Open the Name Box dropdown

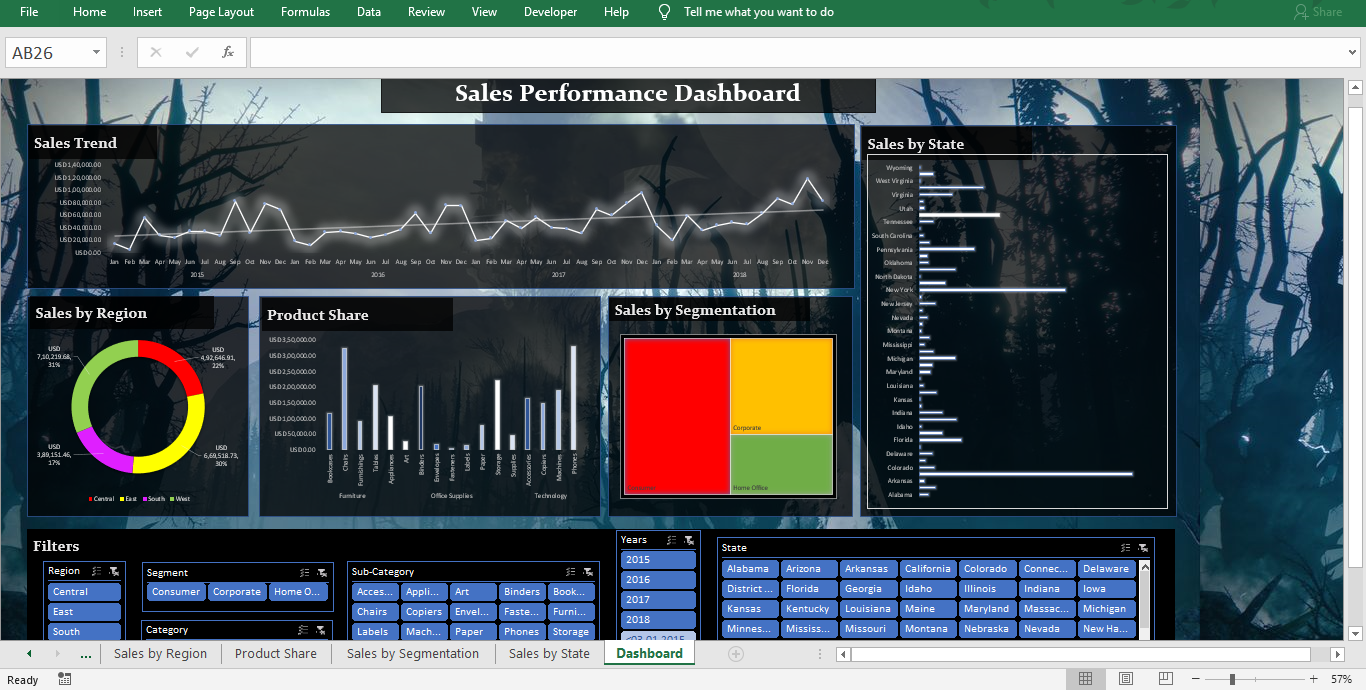coord(96,51)
